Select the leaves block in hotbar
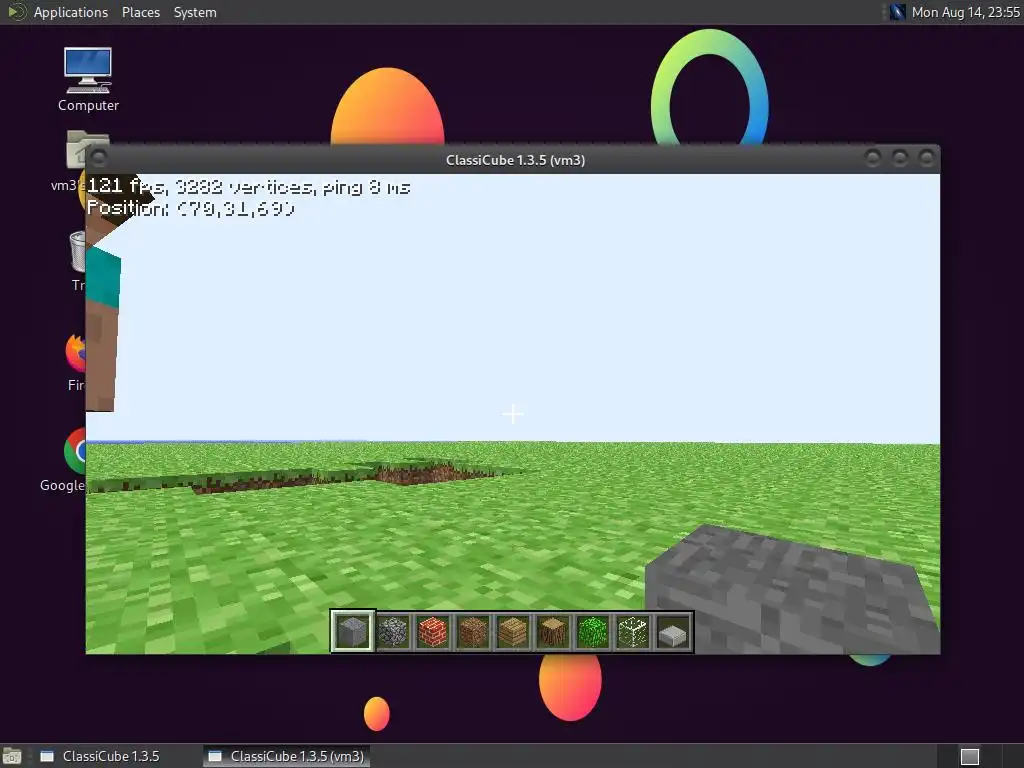The image size is (1024, 768). [x=593, y=632]
